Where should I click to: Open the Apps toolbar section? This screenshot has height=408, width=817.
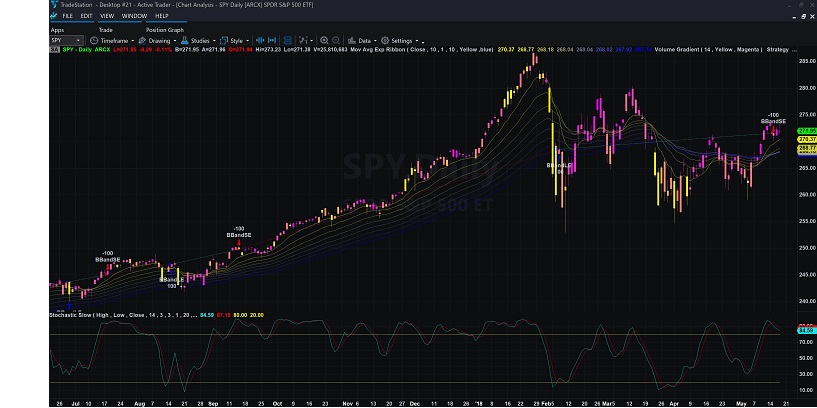point(57,30)
